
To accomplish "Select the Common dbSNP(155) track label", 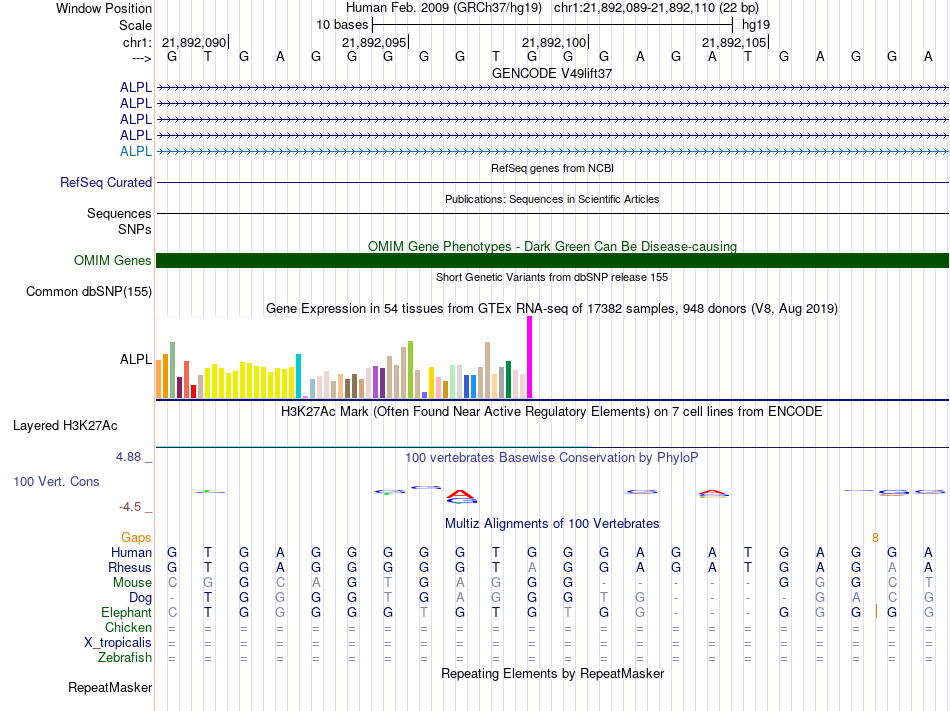I will tap(88, 292).
